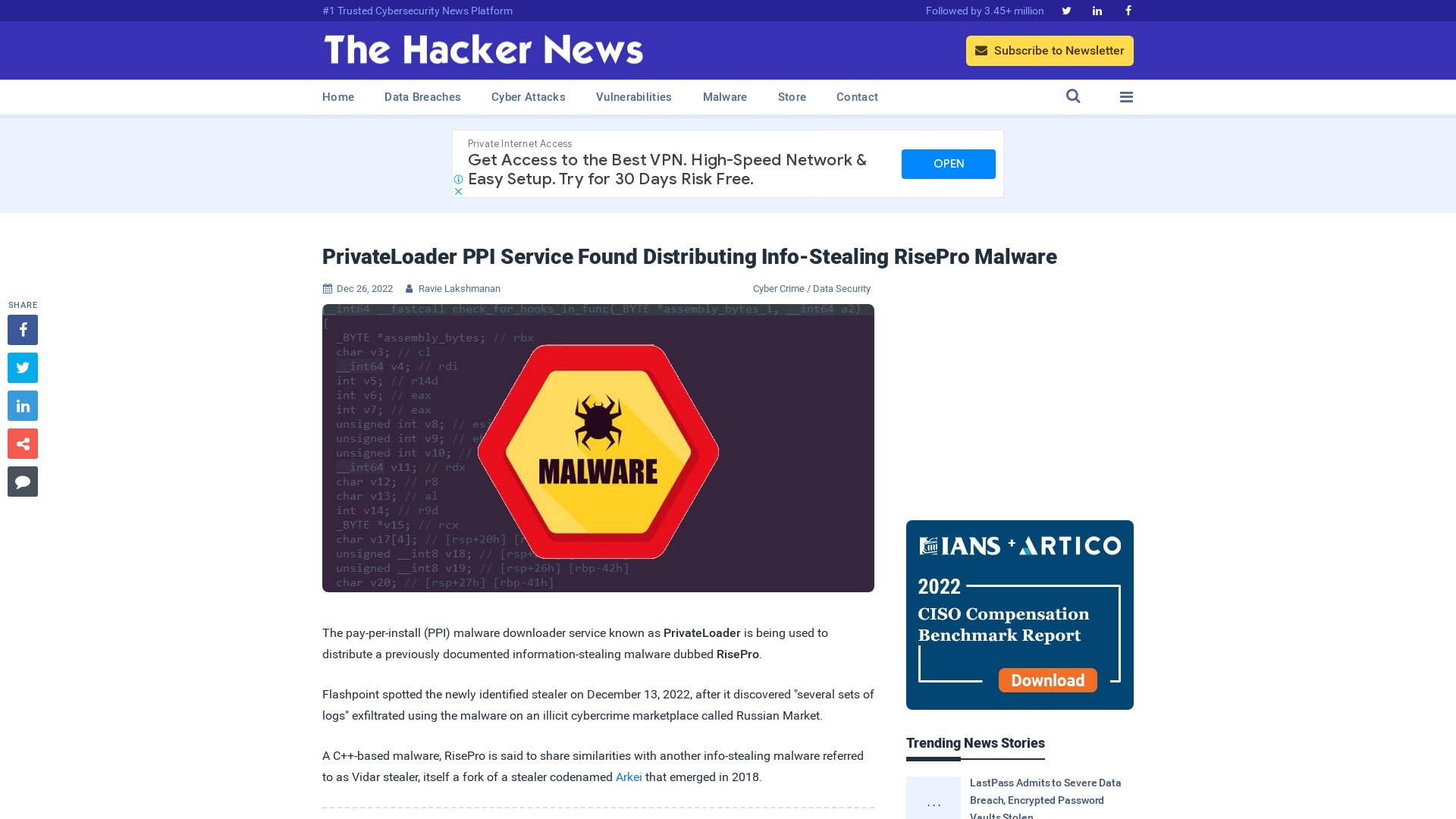Toggle newsletter subscription button
Image resolution: width=1456 pixels, height=819 pixels.
(1050, 50)
